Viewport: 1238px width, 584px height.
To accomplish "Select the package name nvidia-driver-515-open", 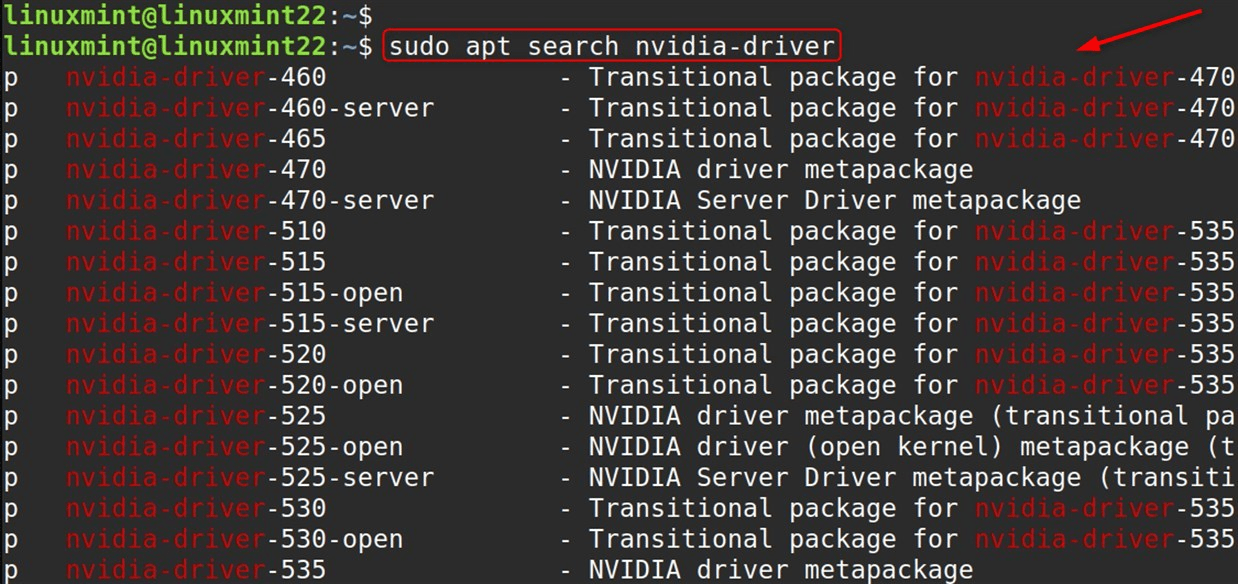I will pyautogui.click(x=235, y=293).
